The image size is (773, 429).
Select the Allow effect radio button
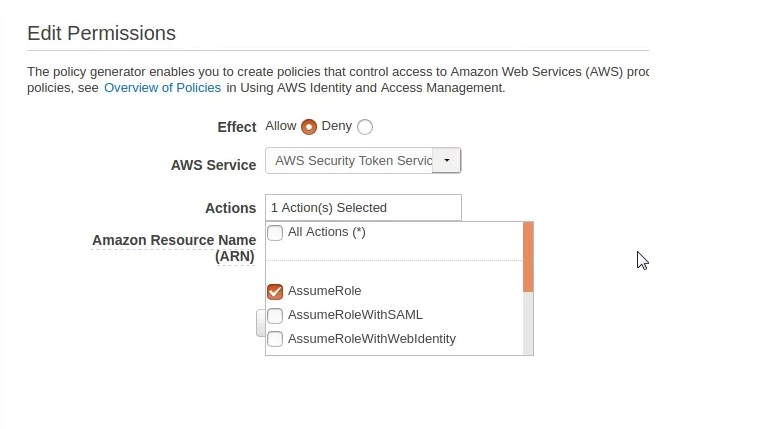(x=309, y=127)
